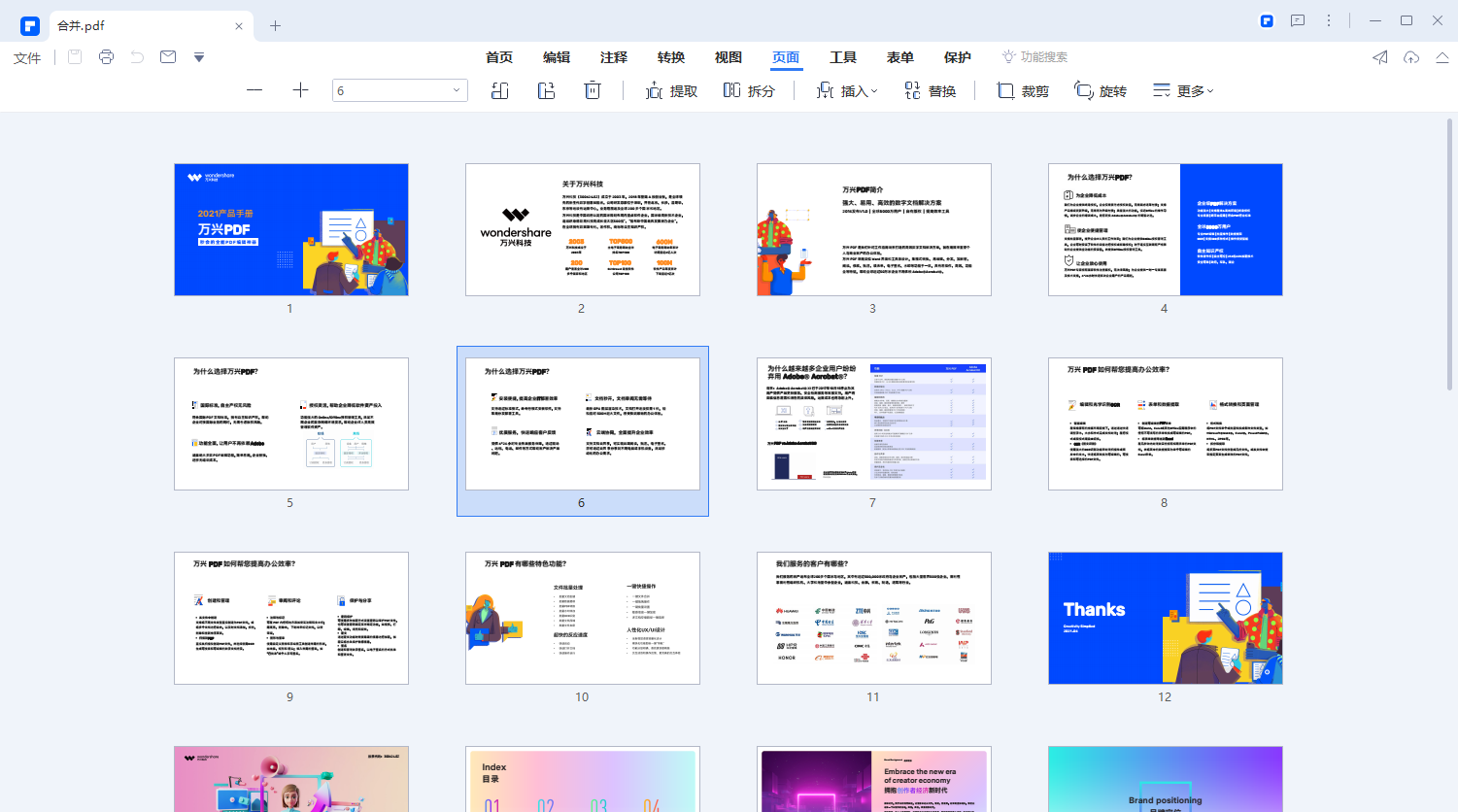The image size is (1458, 812).
Task: Minimize the PDFelement window
Action: point(1375,20)
